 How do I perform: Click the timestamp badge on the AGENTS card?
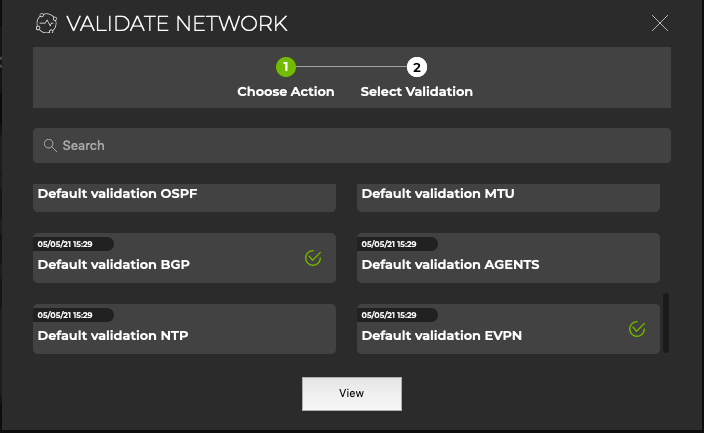tap(393, 244)
